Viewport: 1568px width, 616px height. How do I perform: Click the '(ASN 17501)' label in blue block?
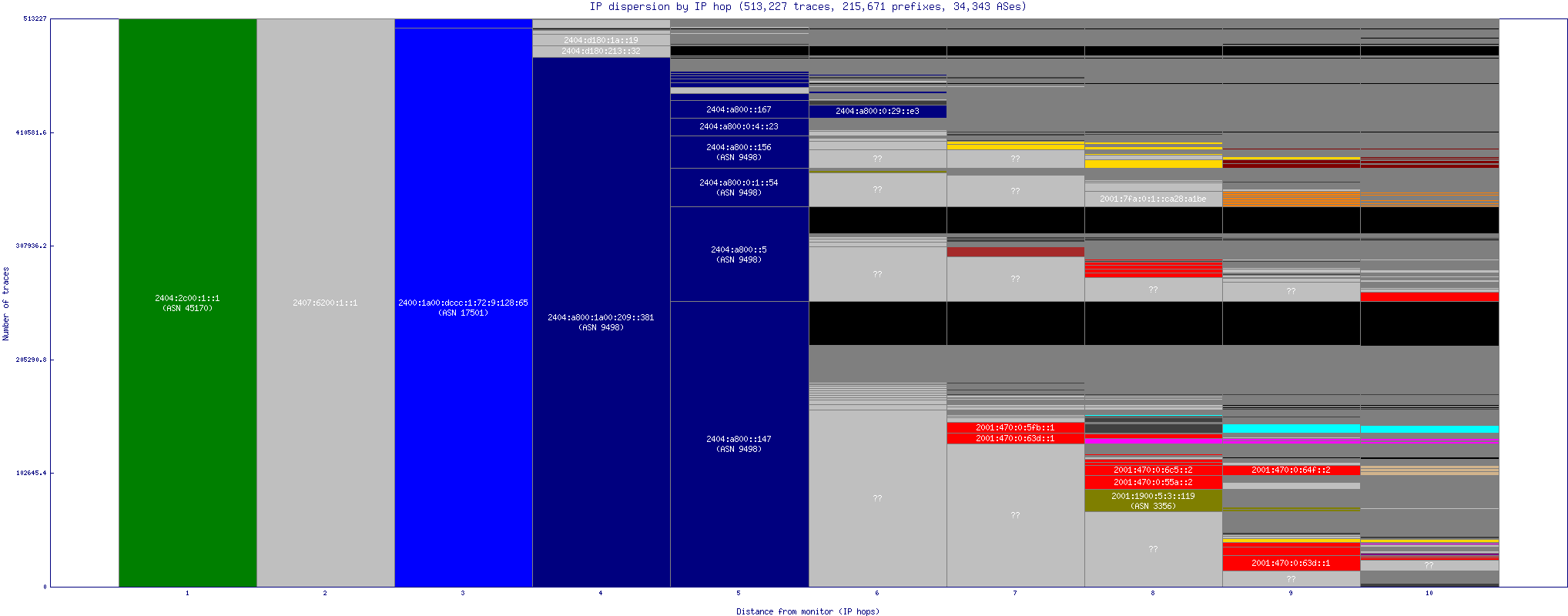pos(463,313)
